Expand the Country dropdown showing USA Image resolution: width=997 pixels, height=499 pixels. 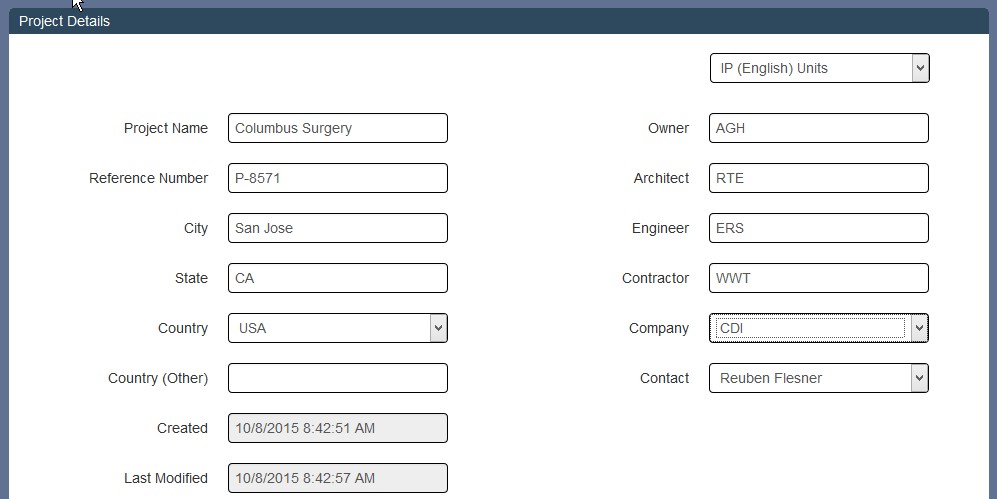click(338, 328)
